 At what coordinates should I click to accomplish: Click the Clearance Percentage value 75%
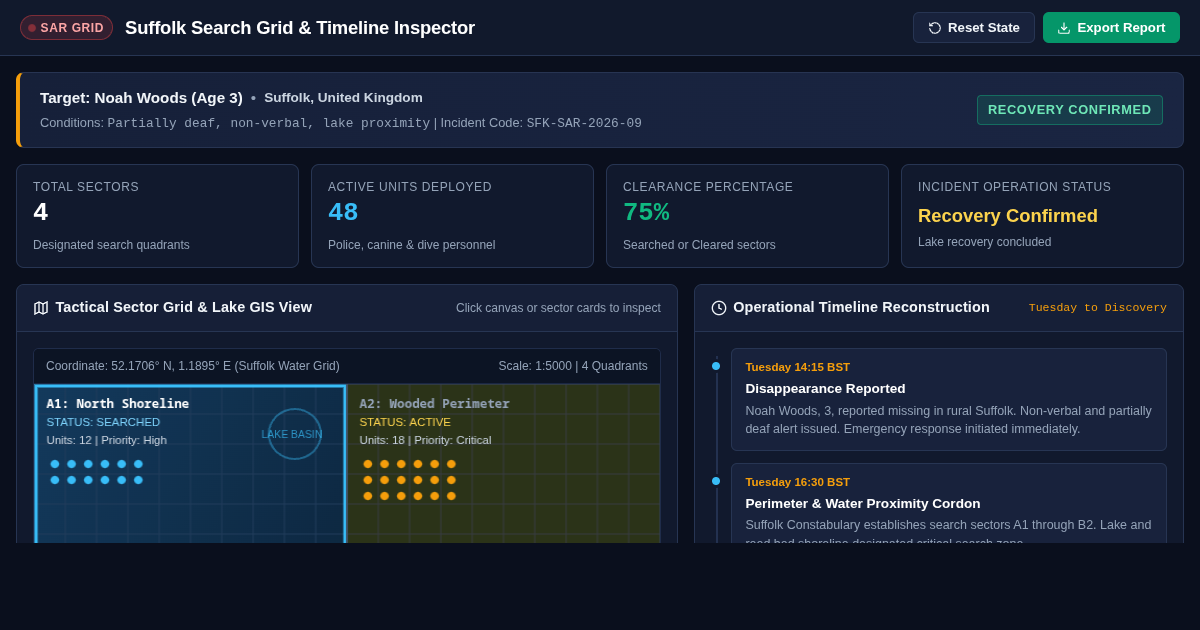[646, 213]
